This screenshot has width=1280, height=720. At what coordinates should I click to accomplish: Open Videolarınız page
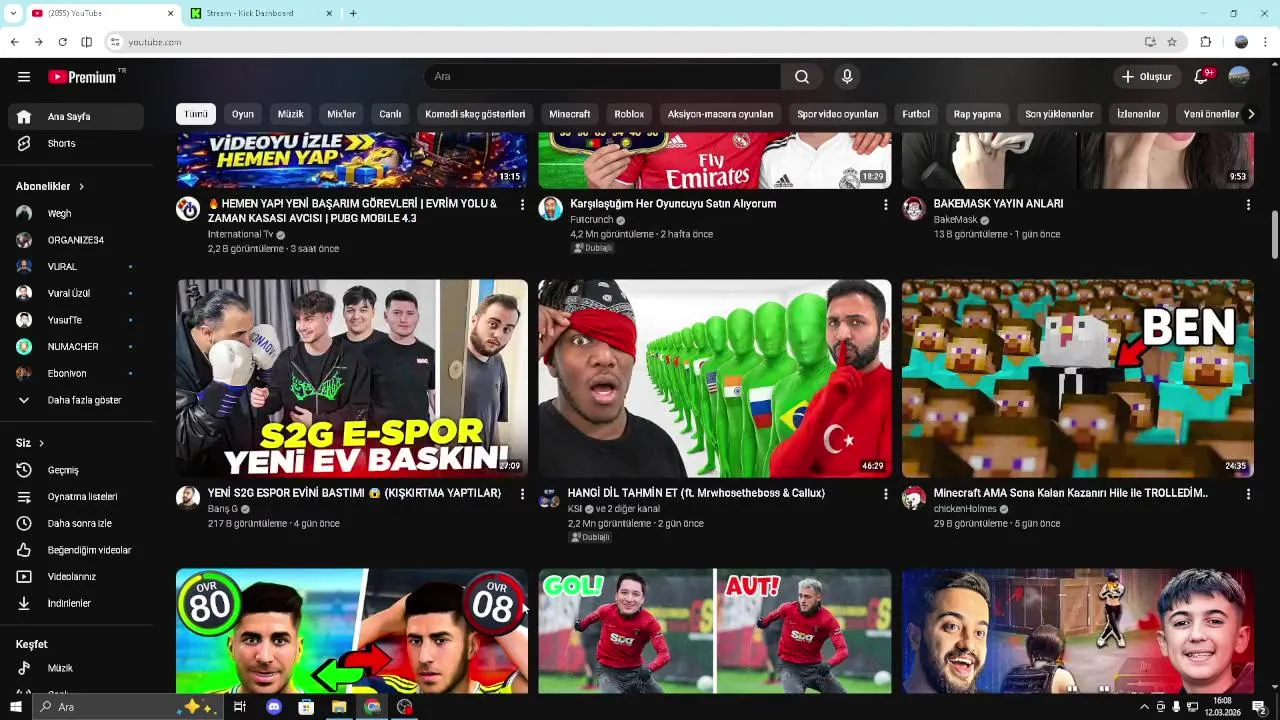click(76, 577)
